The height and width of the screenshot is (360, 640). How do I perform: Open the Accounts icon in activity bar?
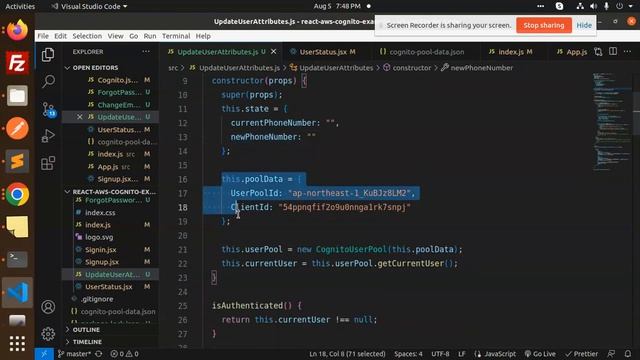click(48, 307)
